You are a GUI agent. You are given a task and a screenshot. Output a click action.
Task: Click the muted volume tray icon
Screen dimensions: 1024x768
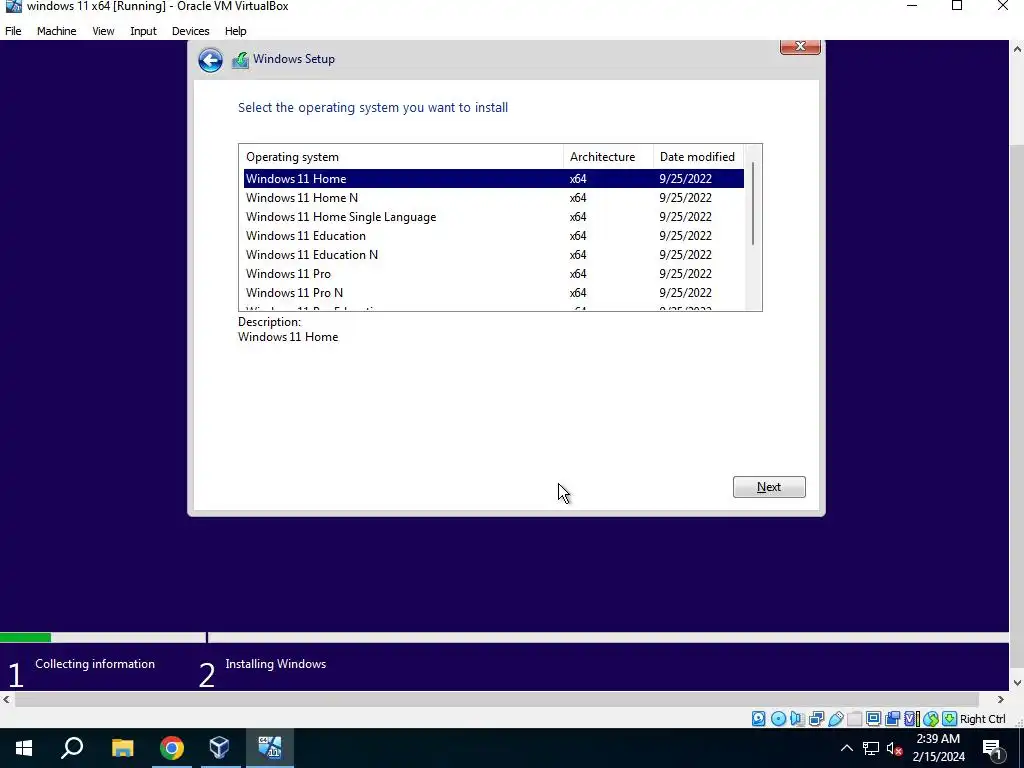[x=895, y=748]
